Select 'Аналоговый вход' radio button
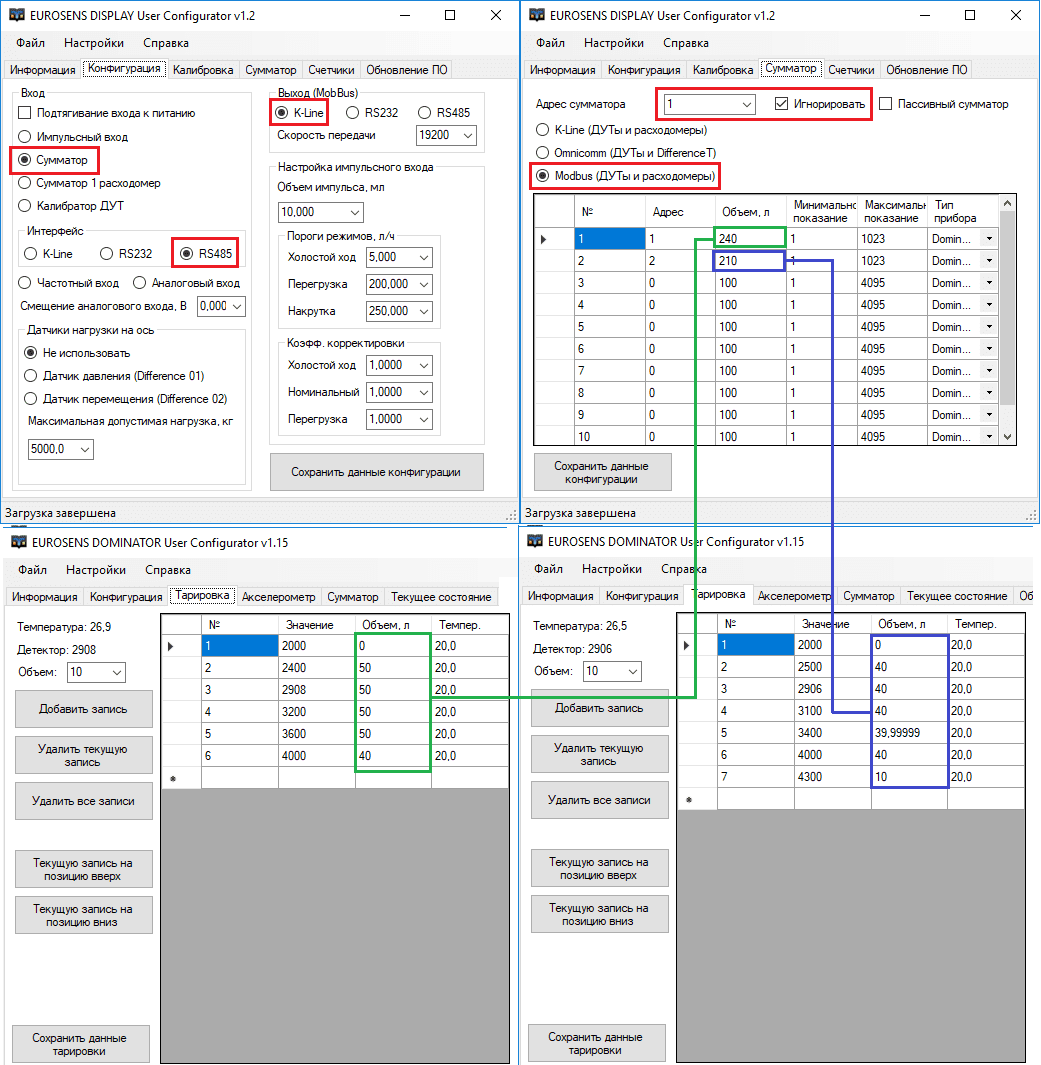 140,283
